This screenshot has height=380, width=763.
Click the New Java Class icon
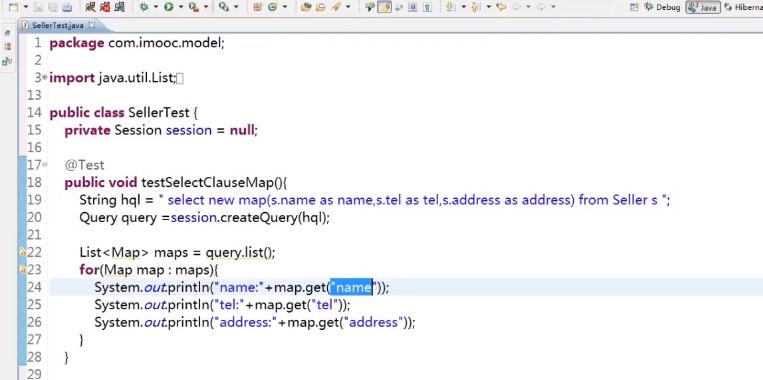pos(272,7)
